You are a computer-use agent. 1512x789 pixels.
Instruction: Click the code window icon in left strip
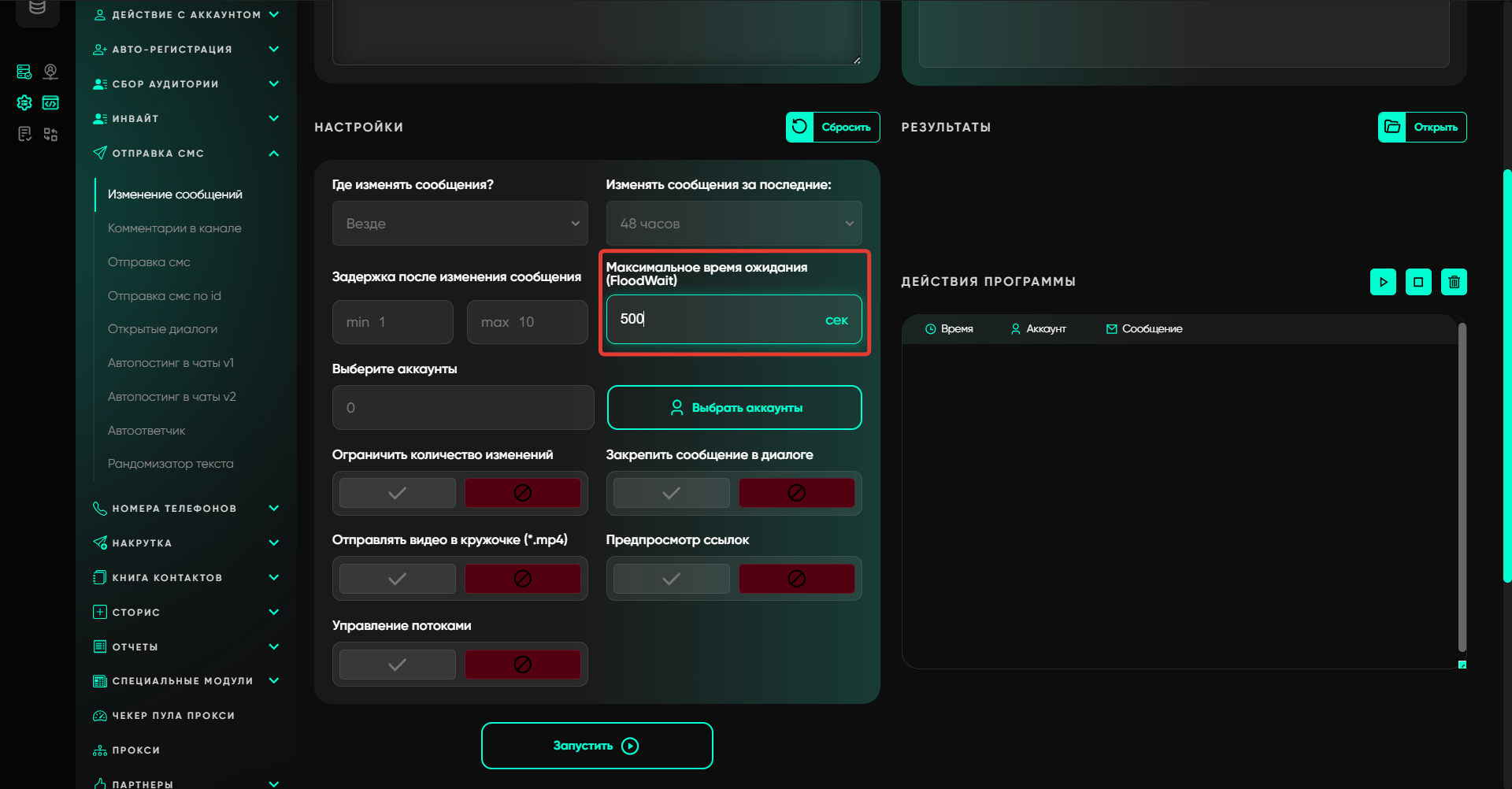pos(50,102)
